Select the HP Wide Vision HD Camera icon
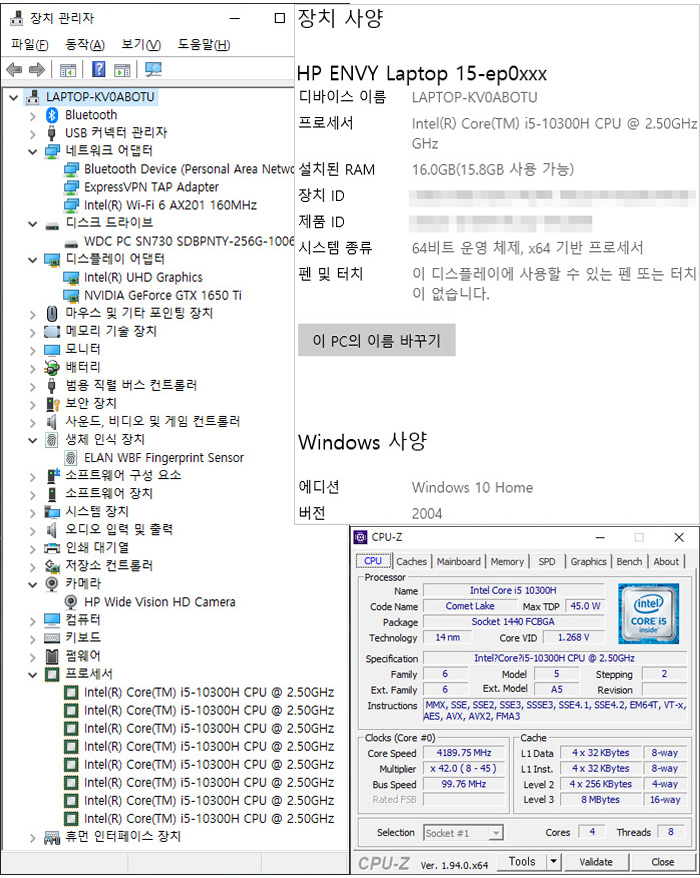 click(x=71, y=602)
